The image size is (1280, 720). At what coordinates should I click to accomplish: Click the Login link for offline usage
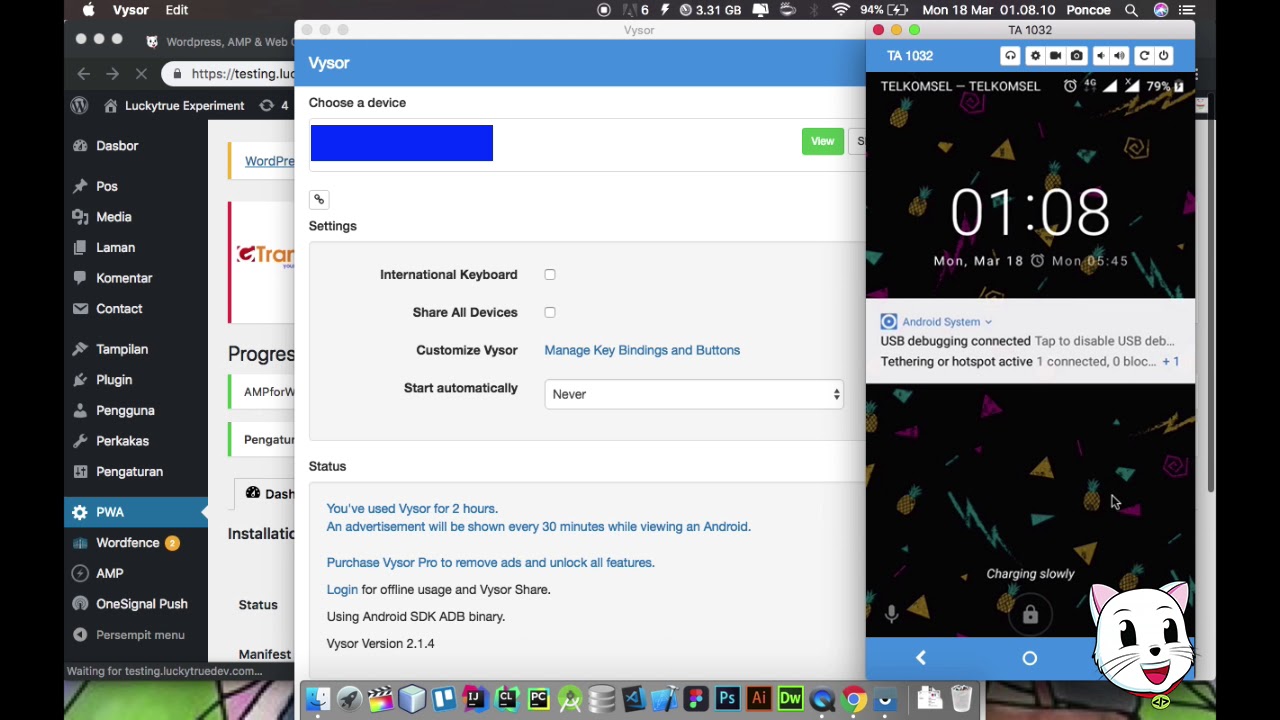click(x=342, y=589)
